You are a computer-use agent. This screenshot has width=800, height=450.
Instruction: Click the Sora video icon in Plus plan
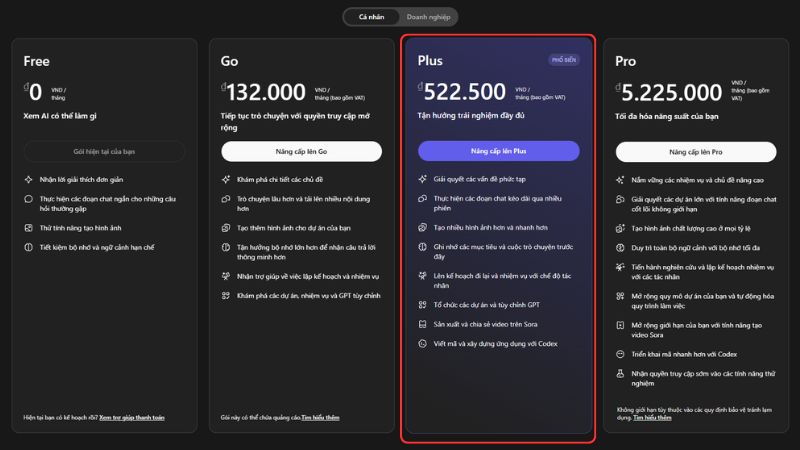tap(424, 324)
